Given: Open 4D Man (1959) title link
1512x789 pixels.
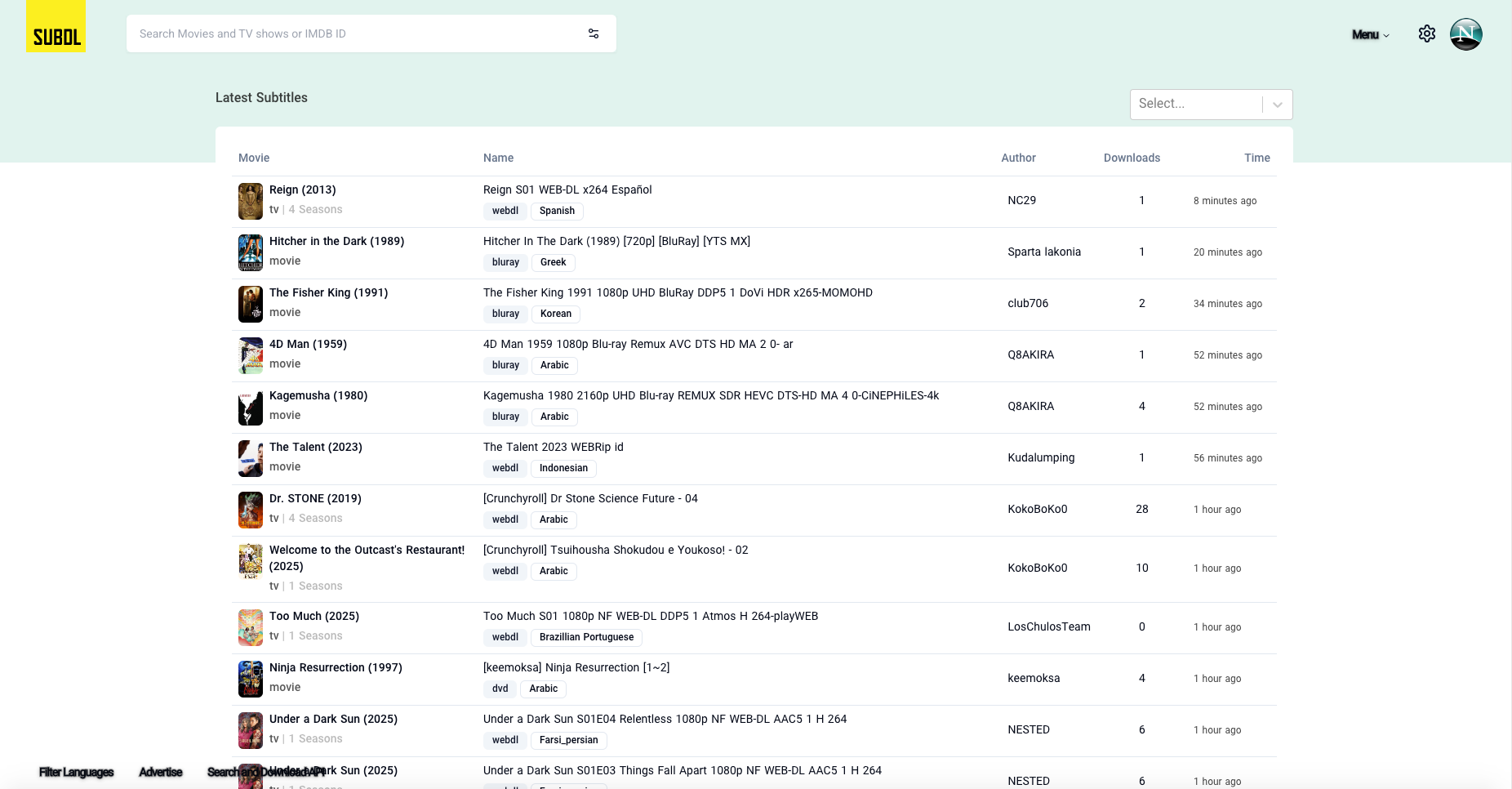Looking at the screenshot, I should tap(308, 344).
